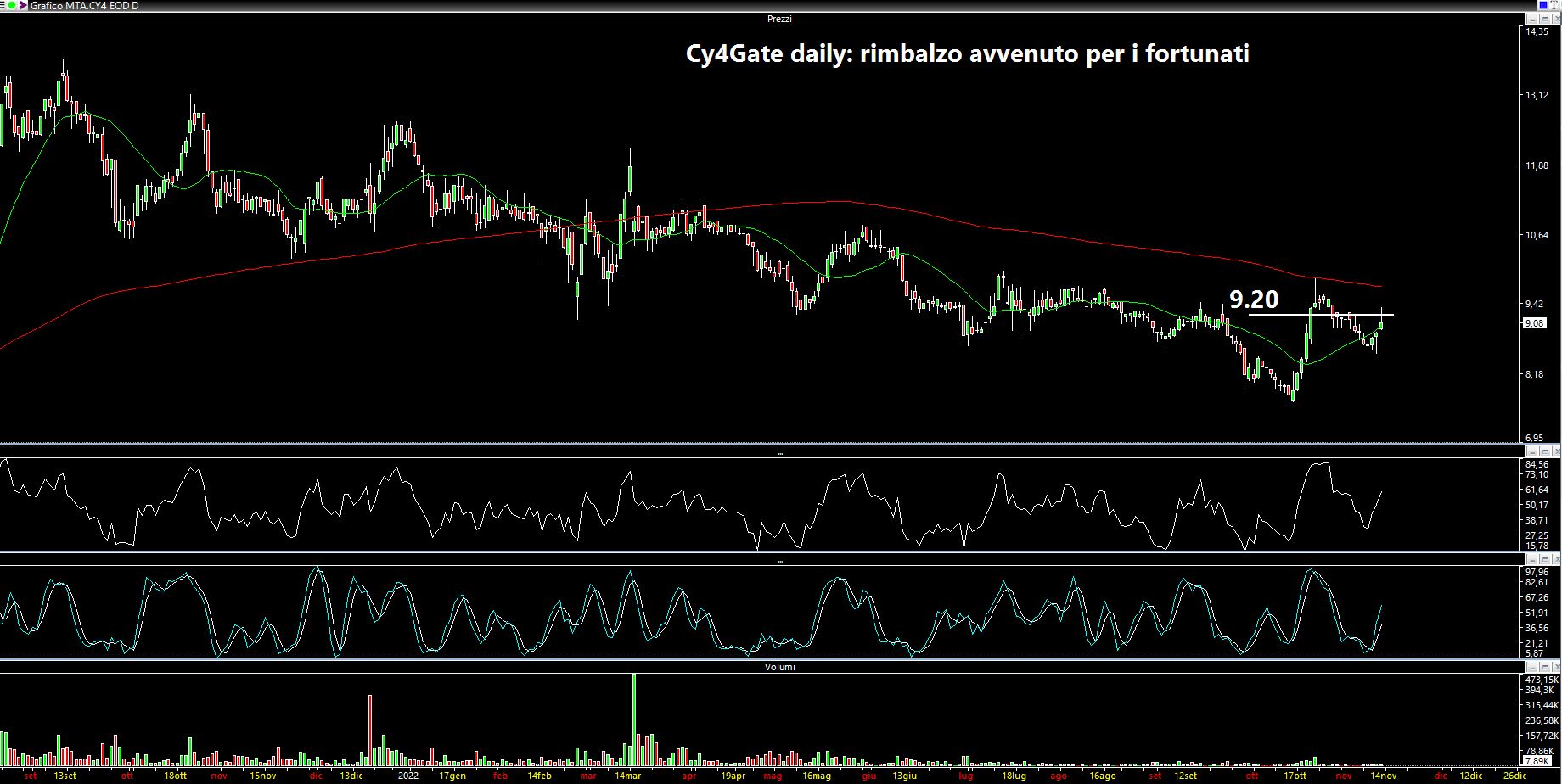The image size is (1562, 784).
Task: Open the hamburger menu in title bar
Action: 3,5
